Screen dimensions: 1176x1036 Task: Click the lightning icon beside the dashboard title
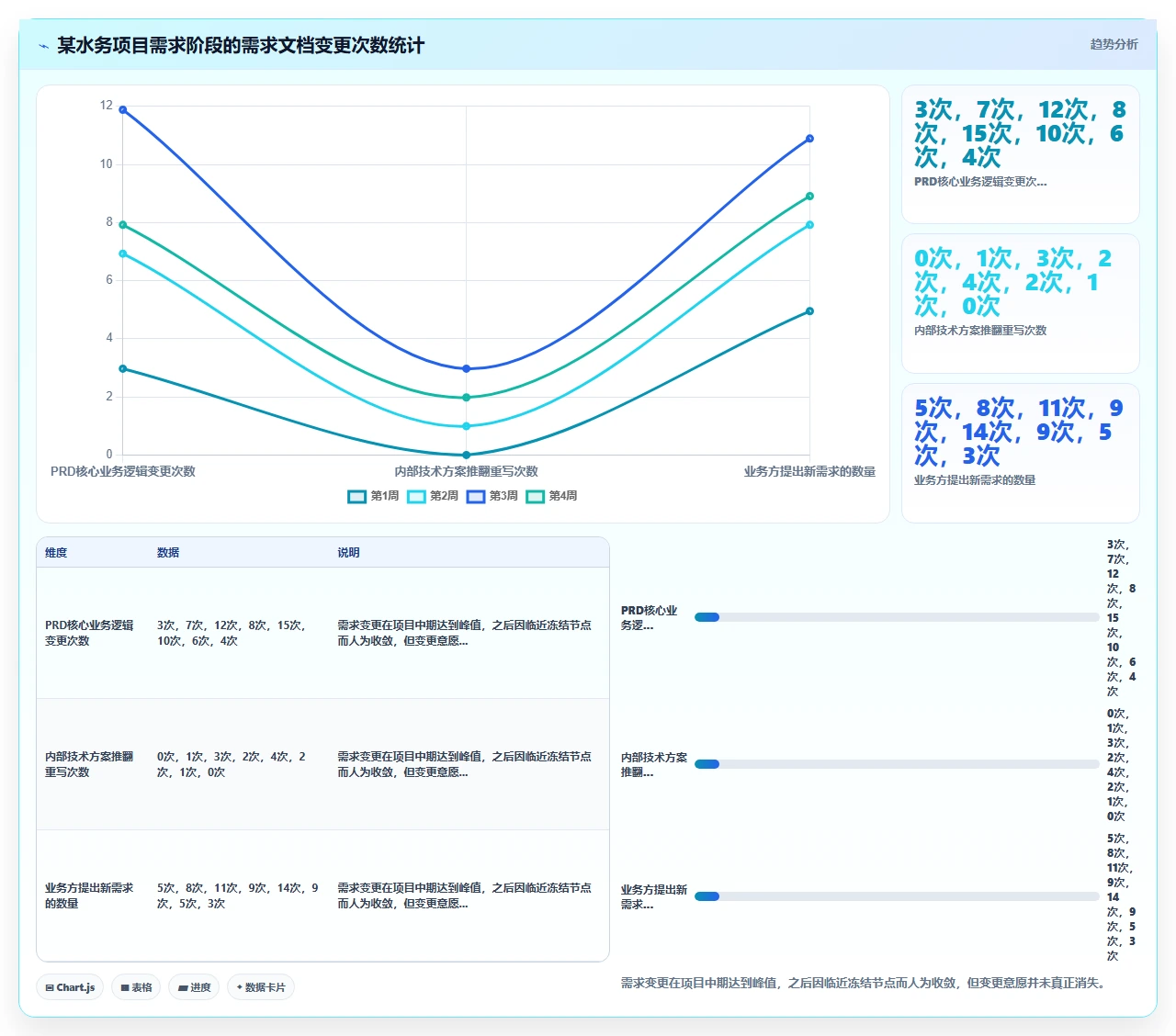43,46
